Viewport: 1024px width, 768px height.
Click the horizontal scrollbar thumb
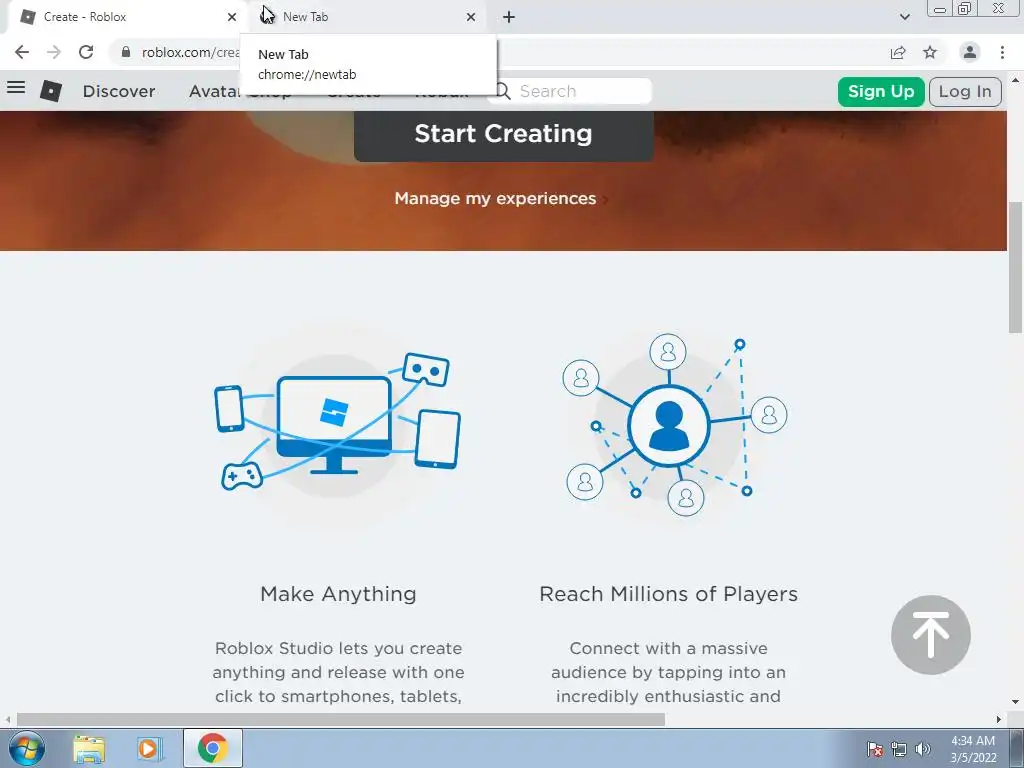point(341,719)
